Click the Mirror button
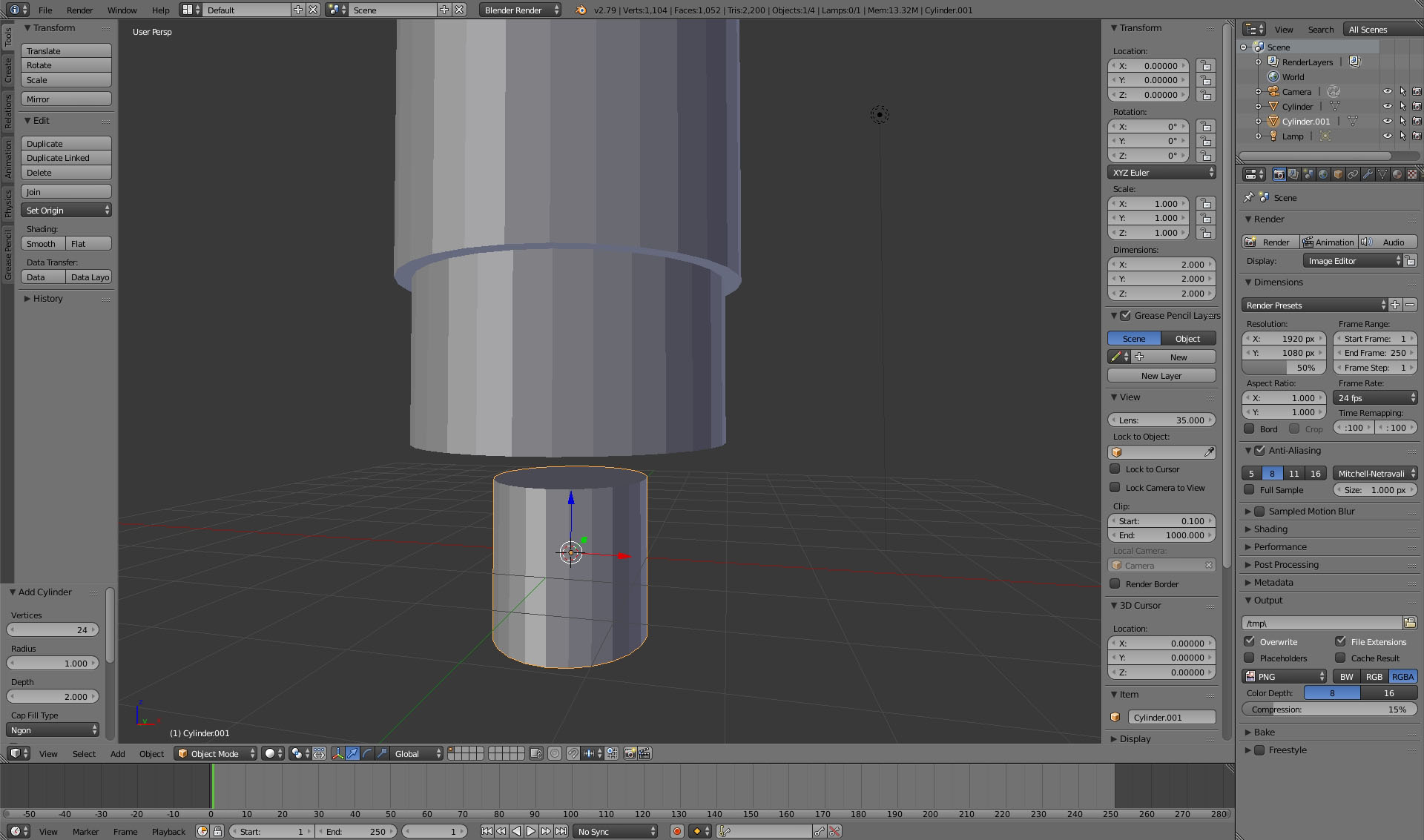This screenshot has width=1424, height=840. point(66,99)
